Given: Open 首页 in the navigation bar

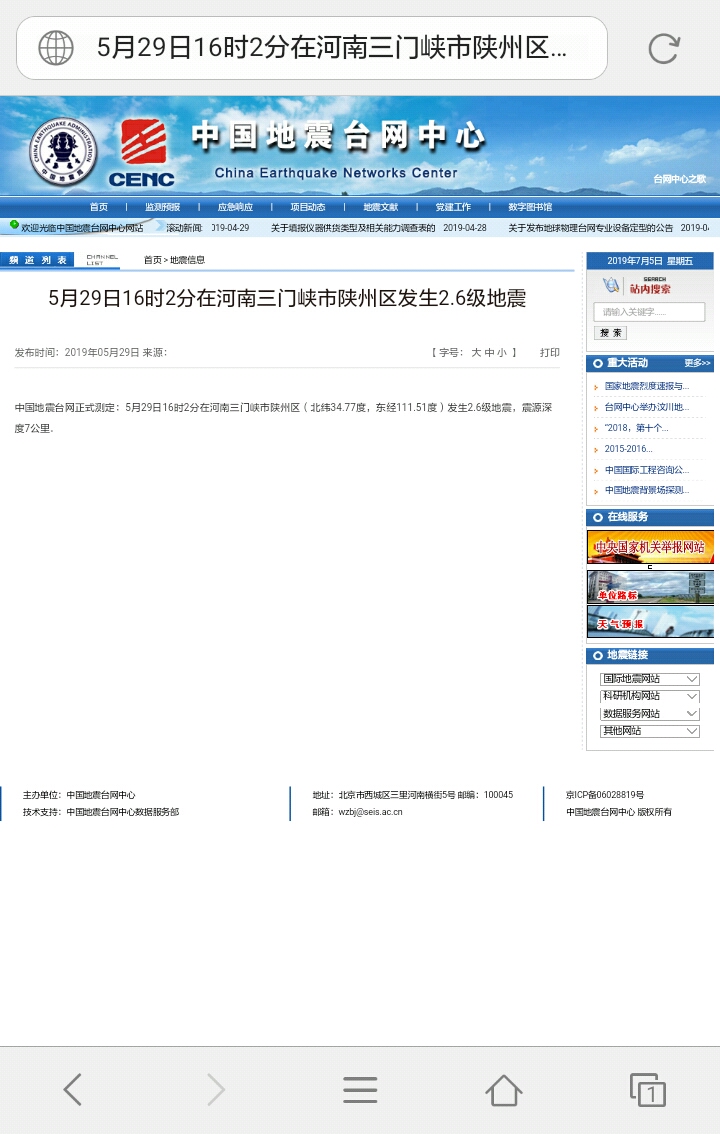Looking at the screenshot, I should pos(99,207).
